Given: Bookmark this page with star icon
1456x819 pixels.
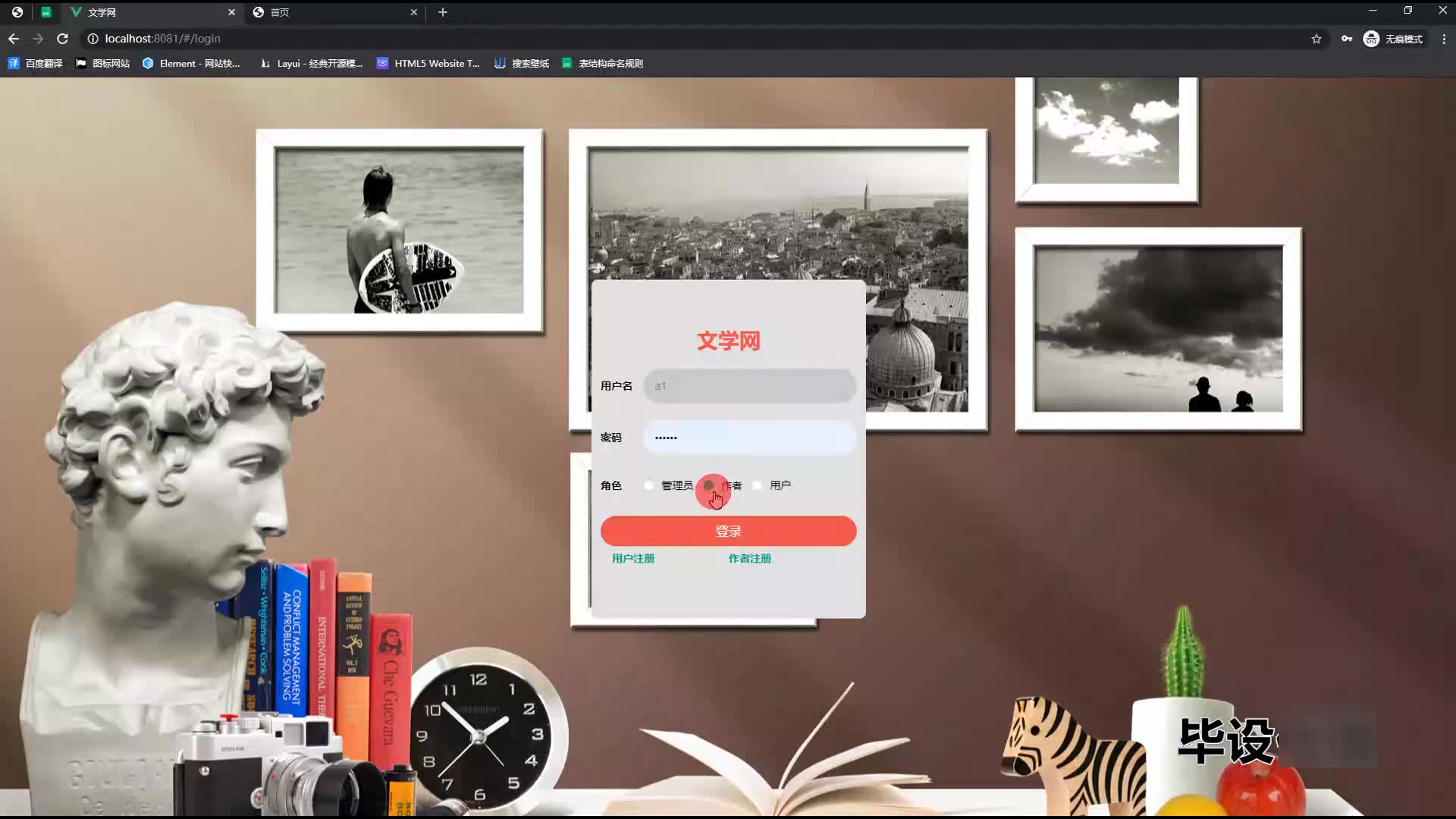Looking at the screenshot, I should coord(1316,39).
